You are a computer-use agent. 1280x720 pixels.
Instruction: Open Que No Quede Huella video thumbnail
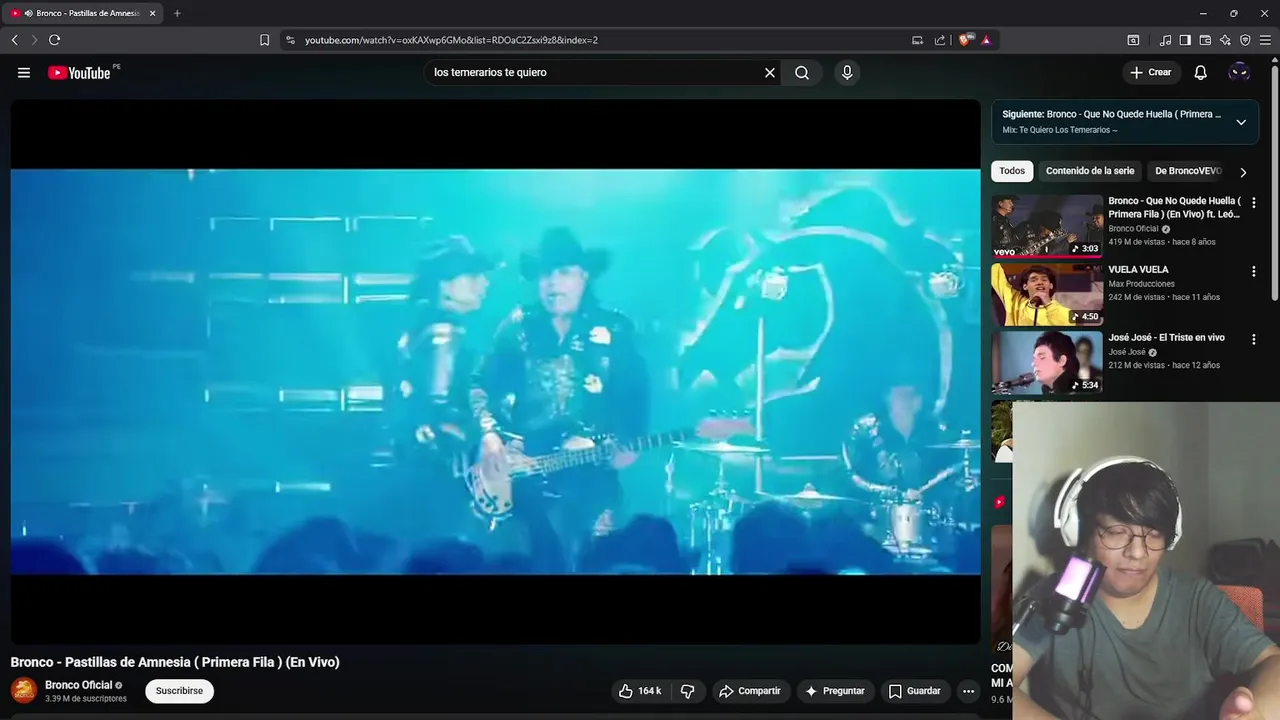pyautogui.click(x=1047, y=226)
